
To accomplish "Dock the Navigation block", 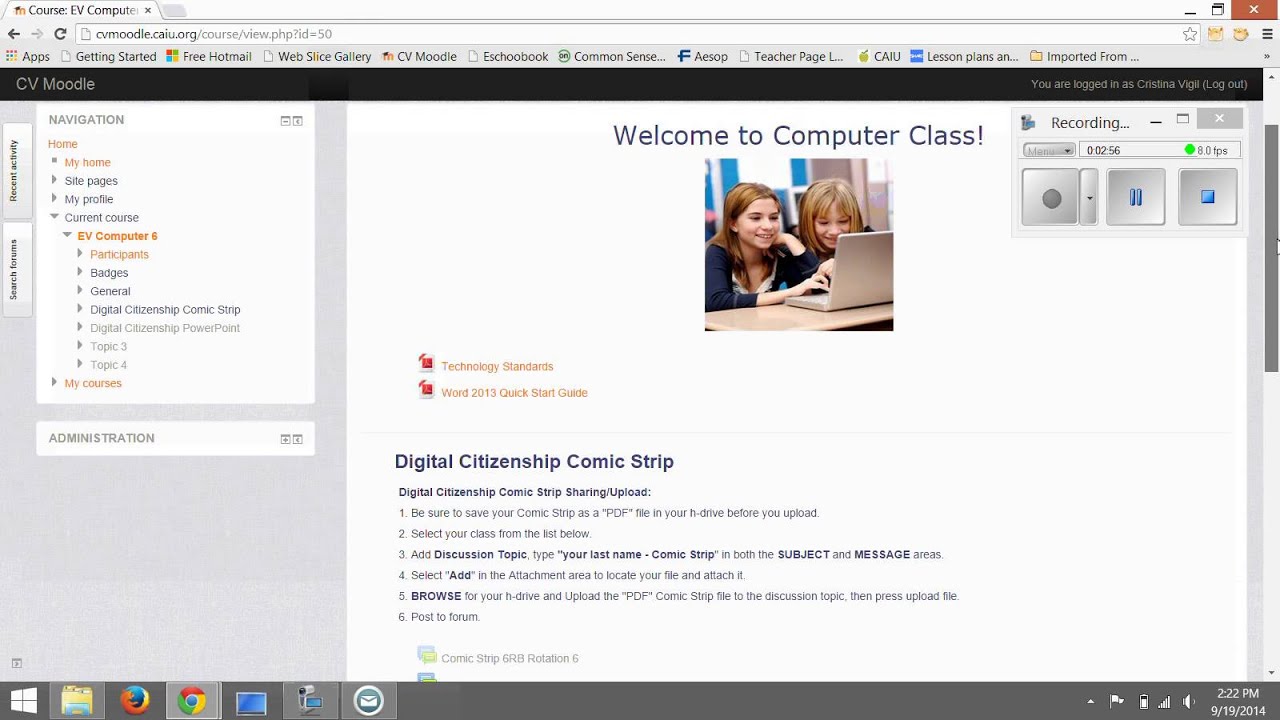I will (x=297, y=121).
